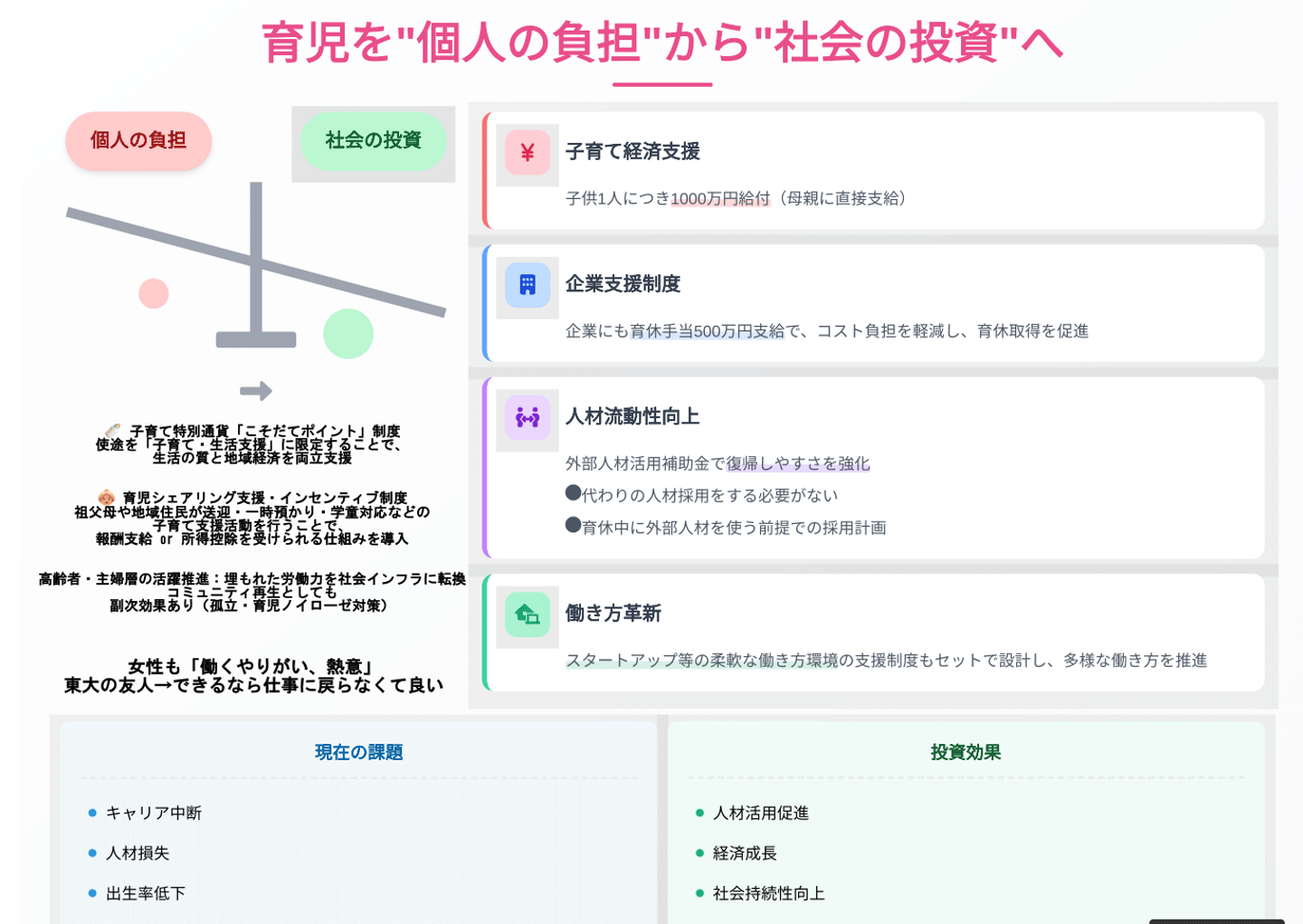Select the green circle on the balance scale
The height and width of the screenshot is (924, 1303).
pos(348,333)
